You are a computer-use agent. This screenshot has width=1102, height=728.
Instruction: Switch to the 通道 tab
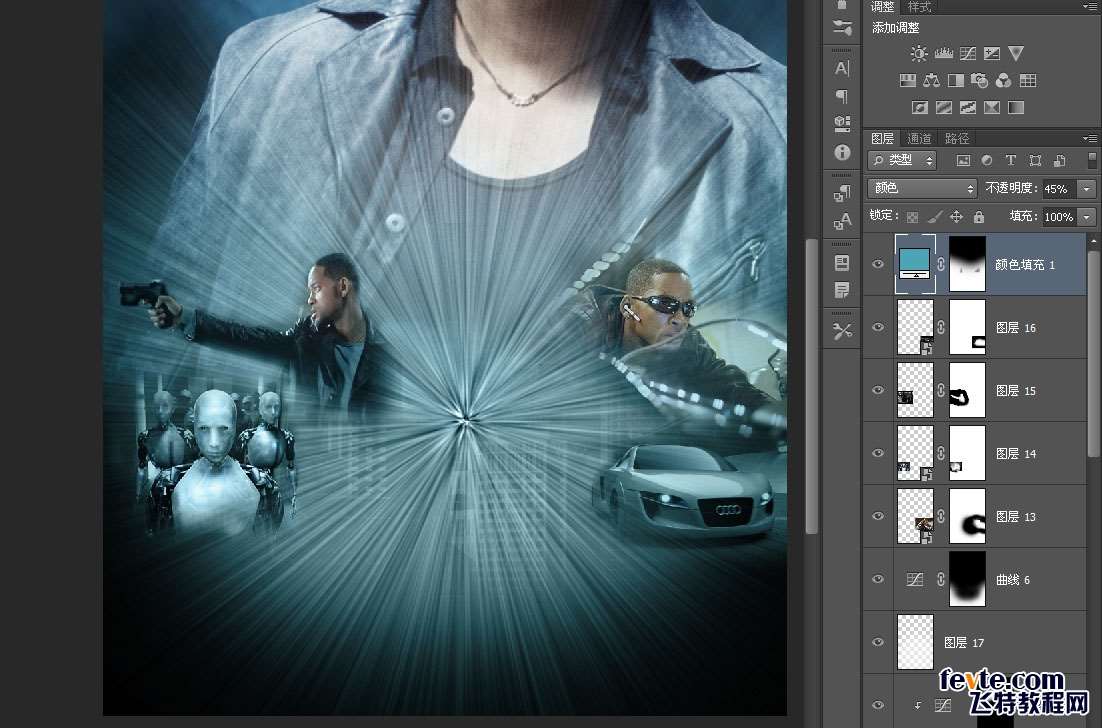point(919,138)
